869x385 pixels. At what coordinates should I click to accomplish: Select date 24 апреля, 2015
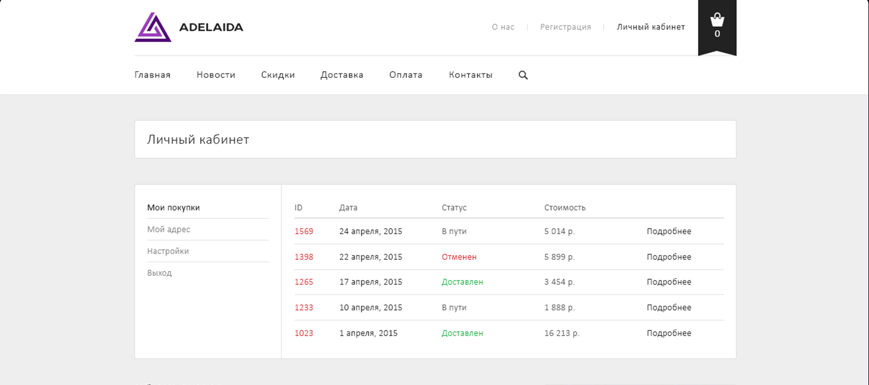[371, 232]
